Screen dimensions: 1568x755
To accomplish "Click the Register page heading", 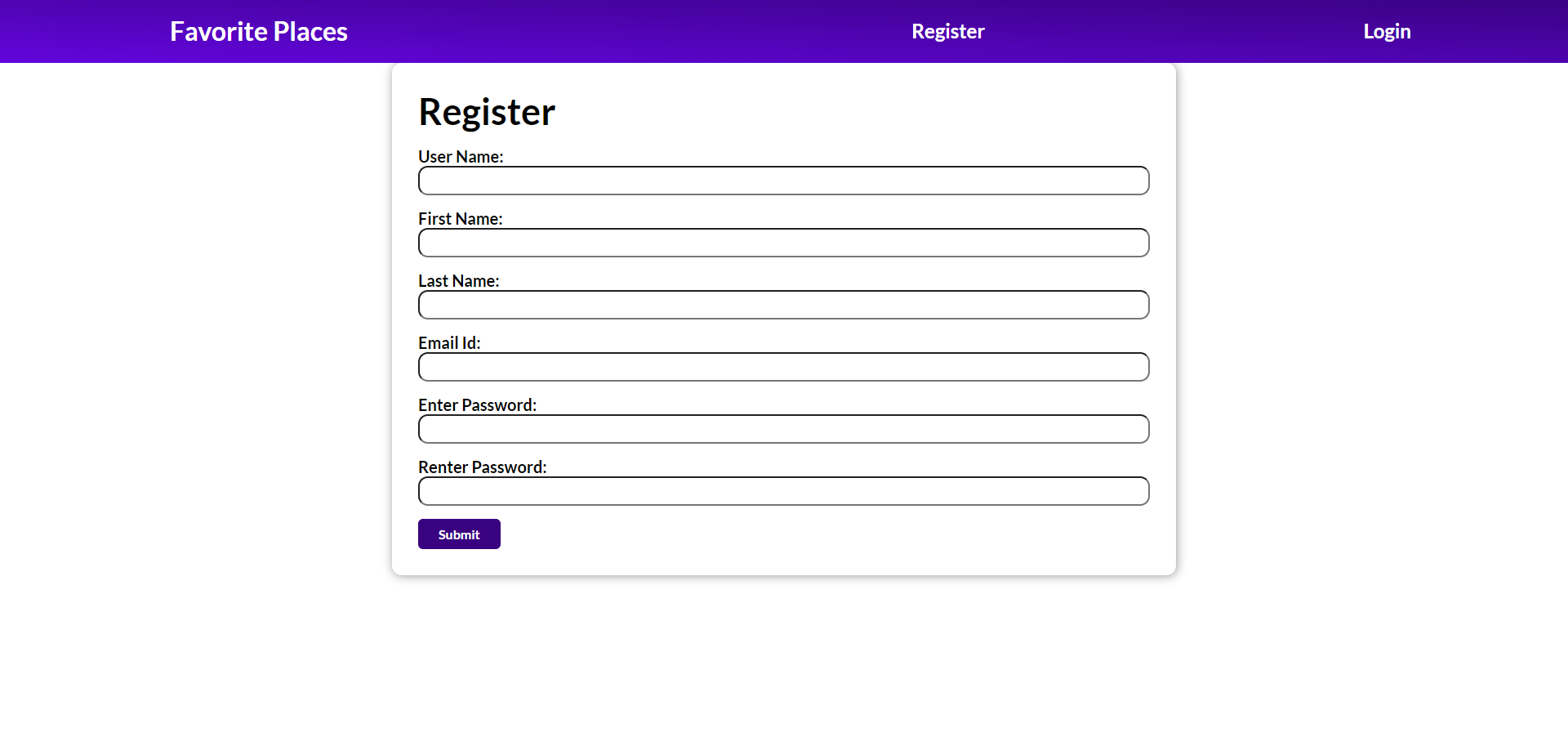I will (486, 112).
